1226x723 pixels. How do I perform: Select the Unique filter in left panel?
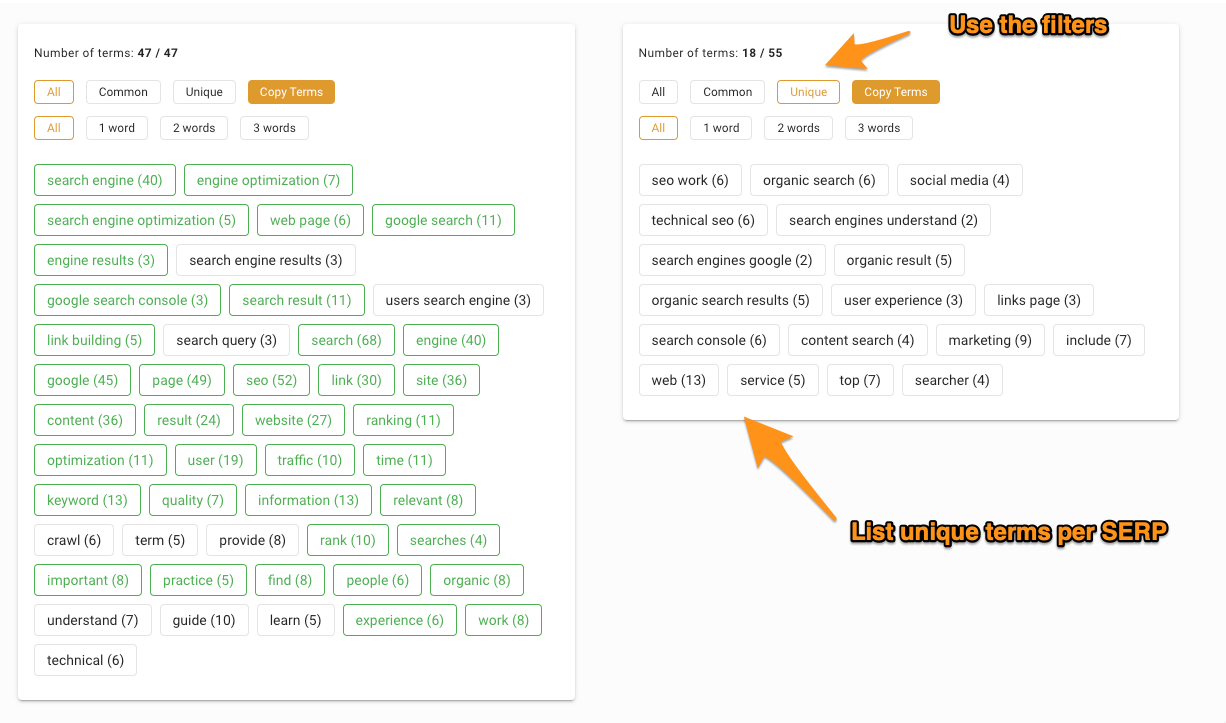(204, 91)
